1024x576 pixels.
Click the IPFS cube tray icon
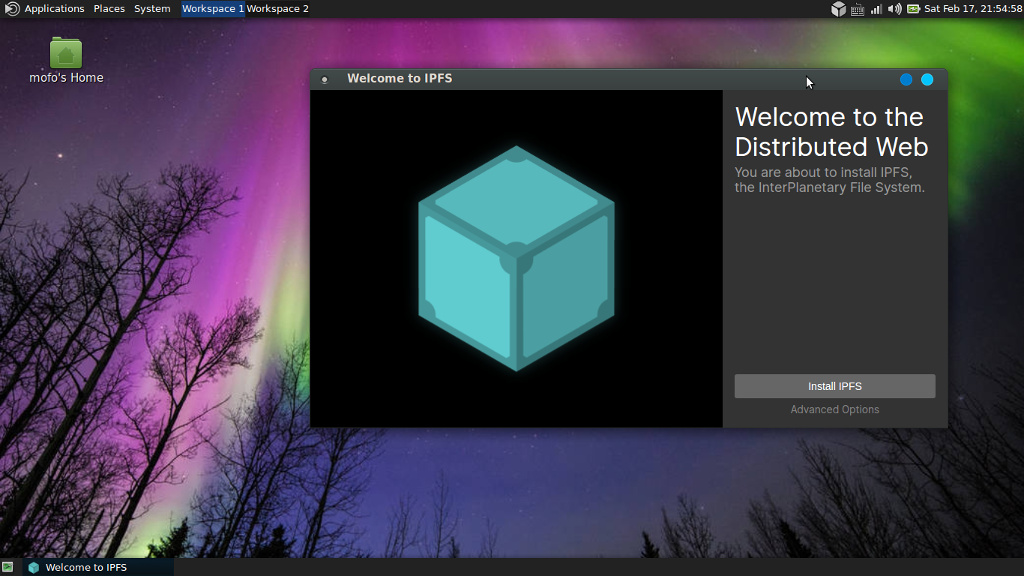click(838, 9)
